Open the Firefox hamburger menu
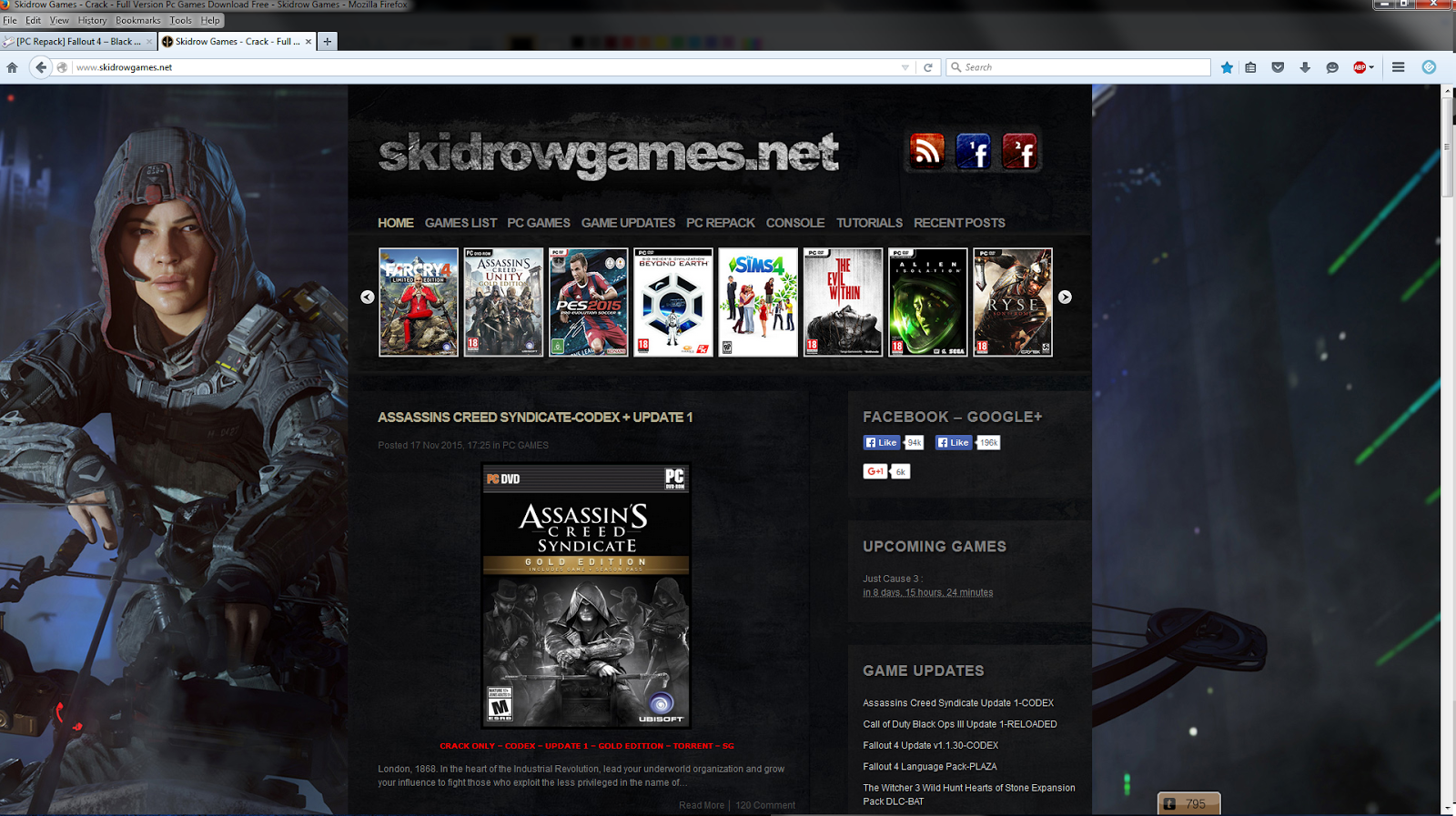The width and height of the screenshot is (1456, 816). pos(1399,67)
